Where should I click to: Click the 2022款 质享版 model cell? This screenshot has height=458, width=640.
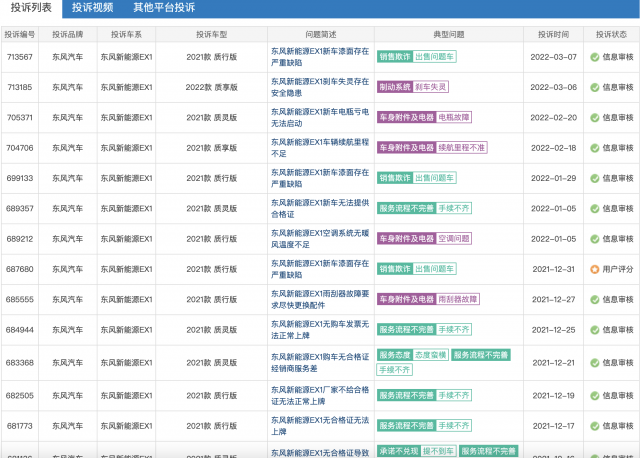(211, 87)
